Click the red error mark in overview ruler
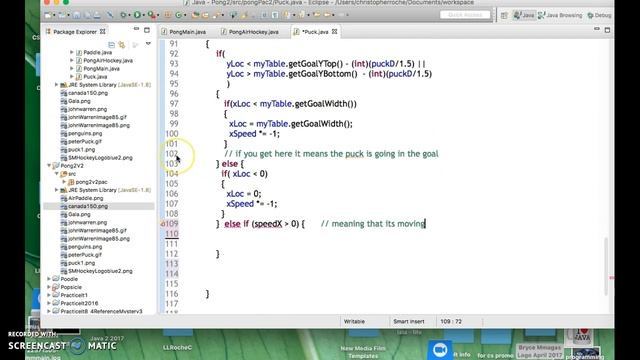Image resolution: width=640 pixels, height=360 pixels. tap(611, 278)
